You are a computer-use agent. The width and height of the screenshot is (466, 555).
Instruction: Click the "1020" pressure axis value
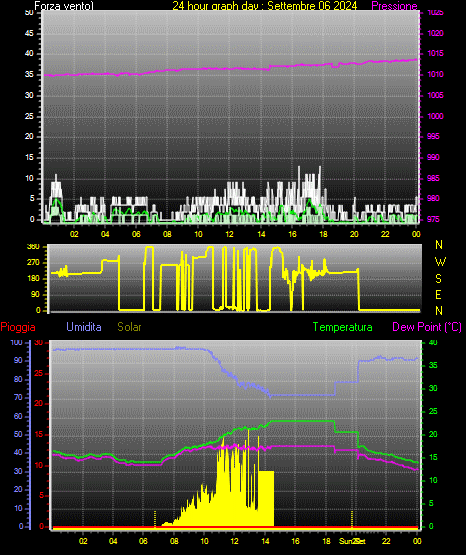click(x=435, y=33)
